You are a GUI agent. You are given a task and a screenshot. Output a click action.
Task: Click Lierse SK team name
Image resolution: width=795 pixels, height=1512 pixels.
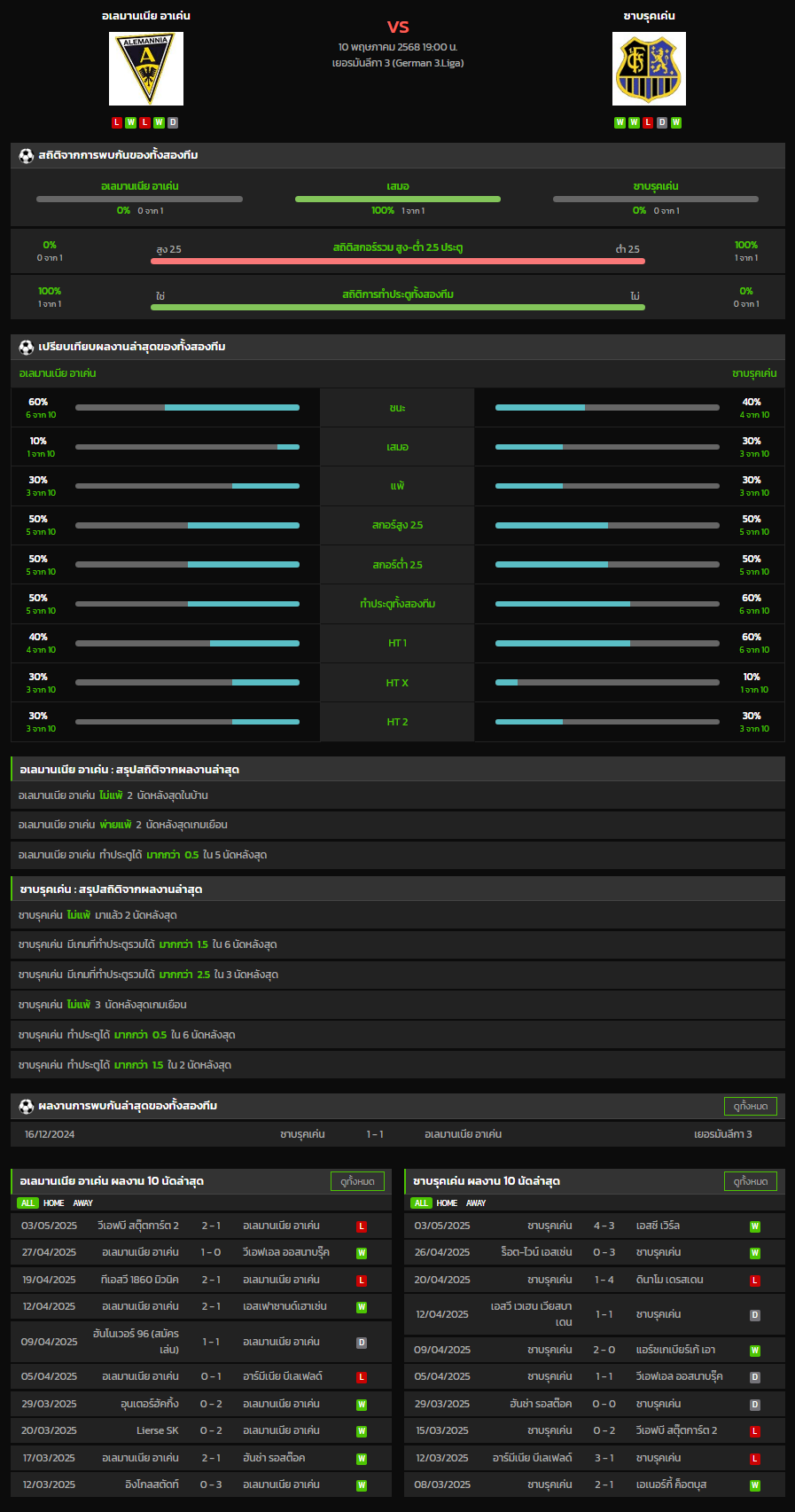coord(158,1430)
